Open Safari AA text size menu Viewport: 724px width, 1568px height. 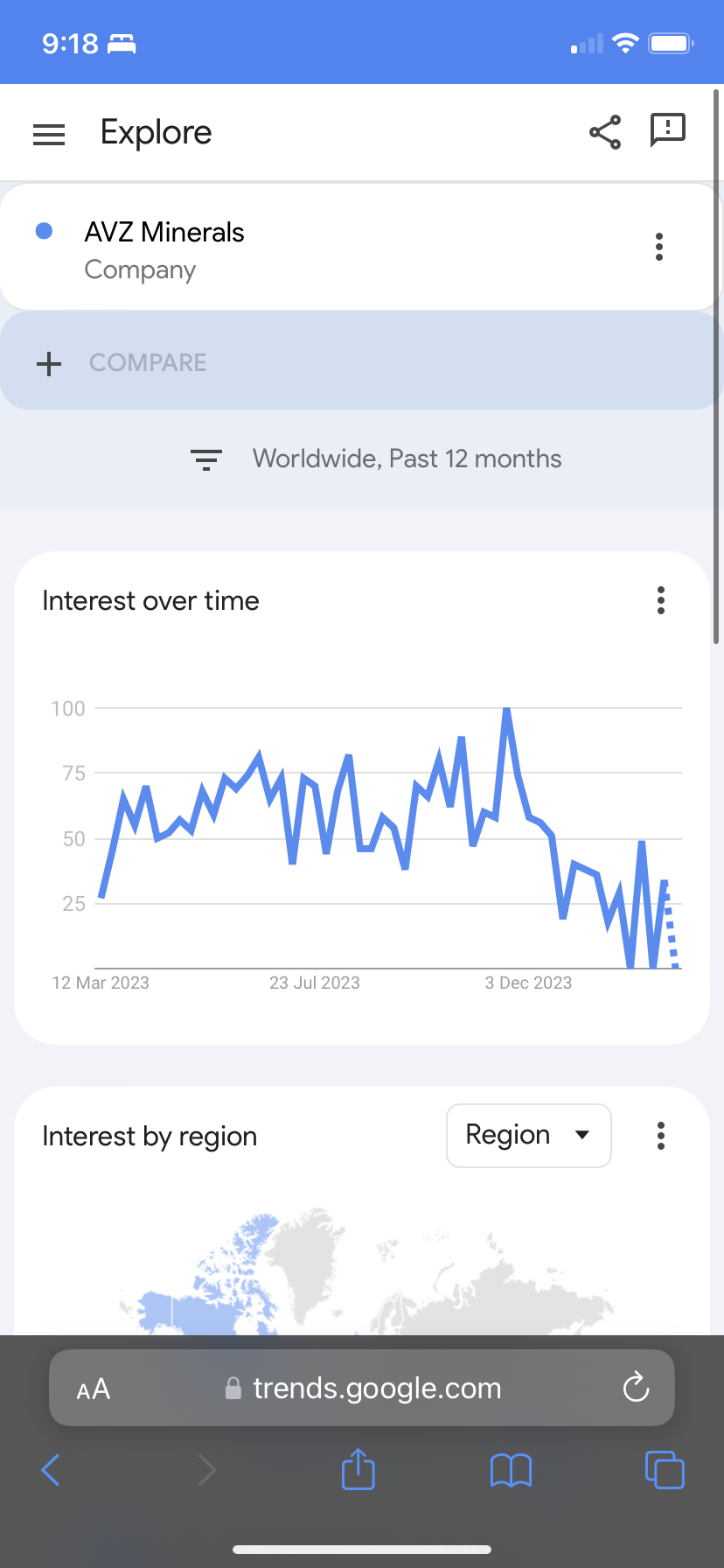click(x=94, y=1389)
